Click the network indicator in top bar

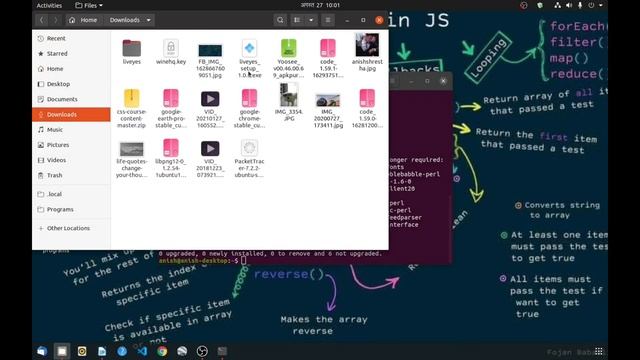pos(557,5)
